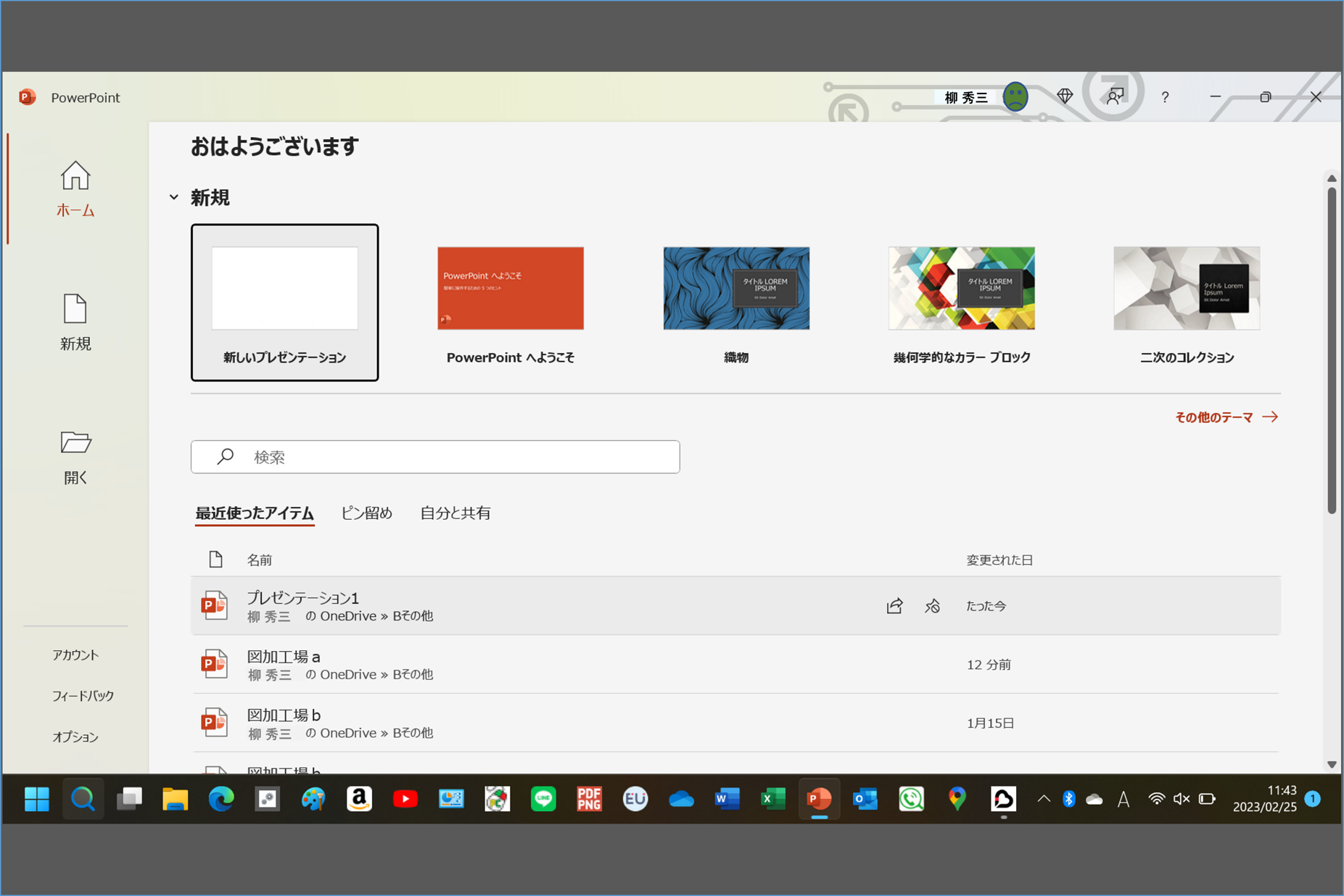Click the Bluetooth tray icon
Screen dimensions: 1344x896
[1068, 799]
